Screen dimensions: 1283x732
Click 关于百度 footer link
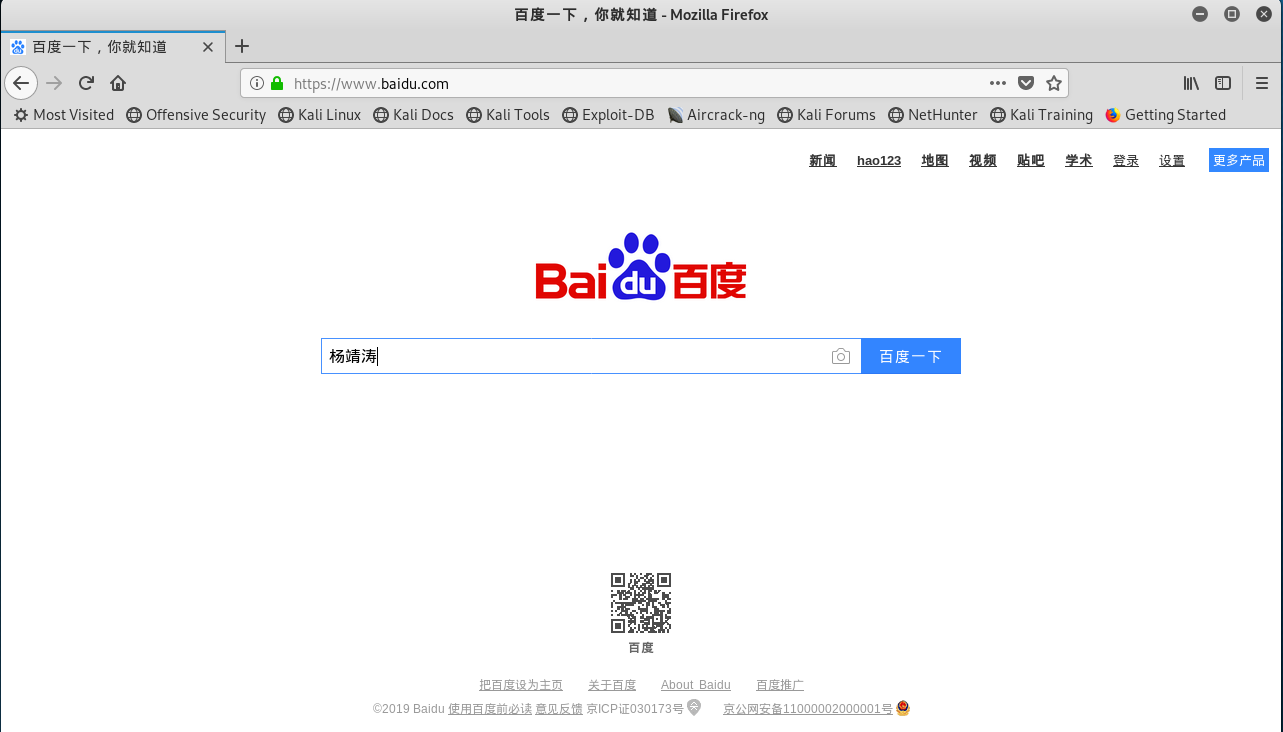(612, 685)
